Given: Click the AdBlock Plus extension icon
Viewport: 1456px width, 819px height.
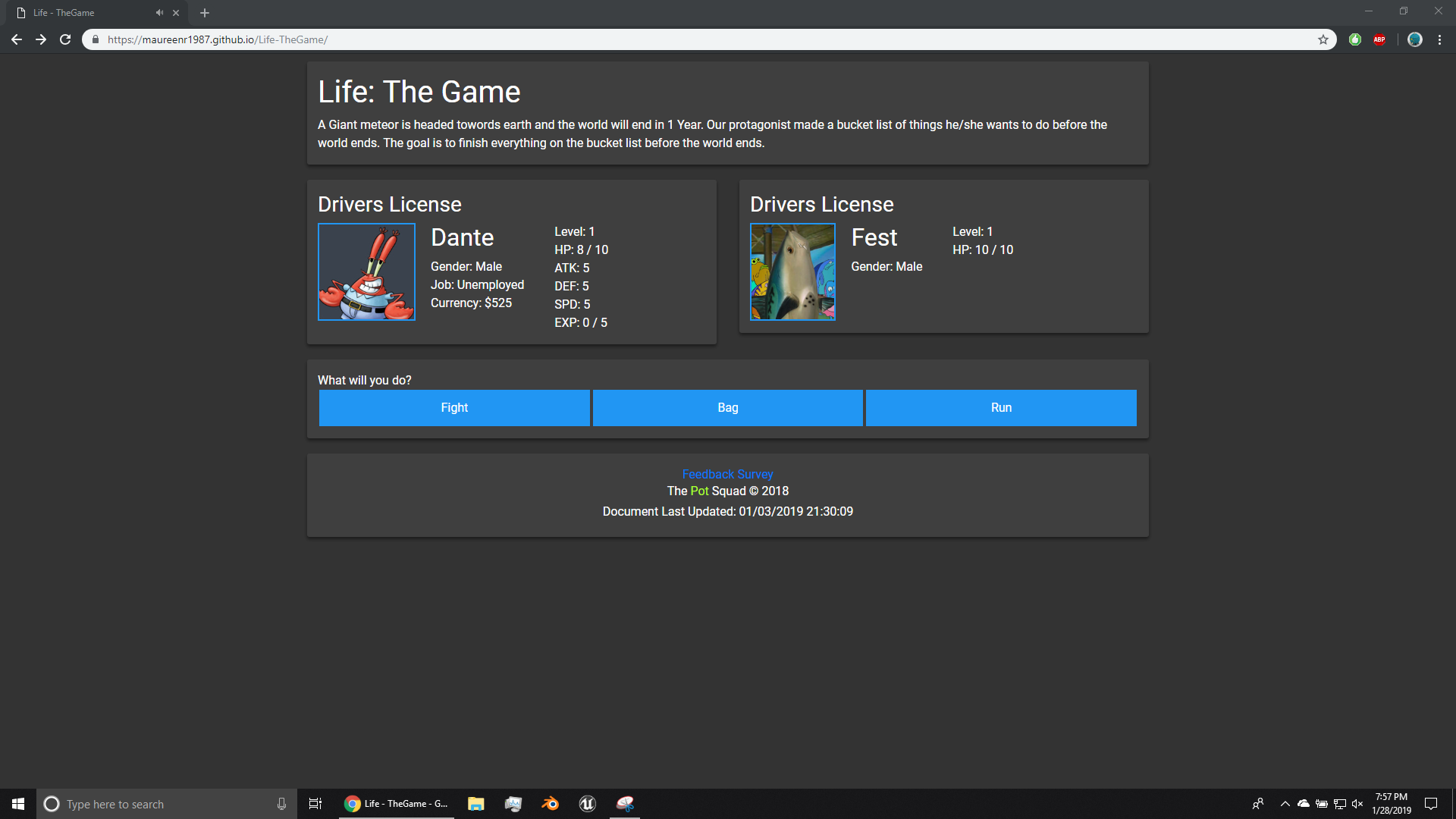Looking at the screenshot, I should click(1379, 39).
